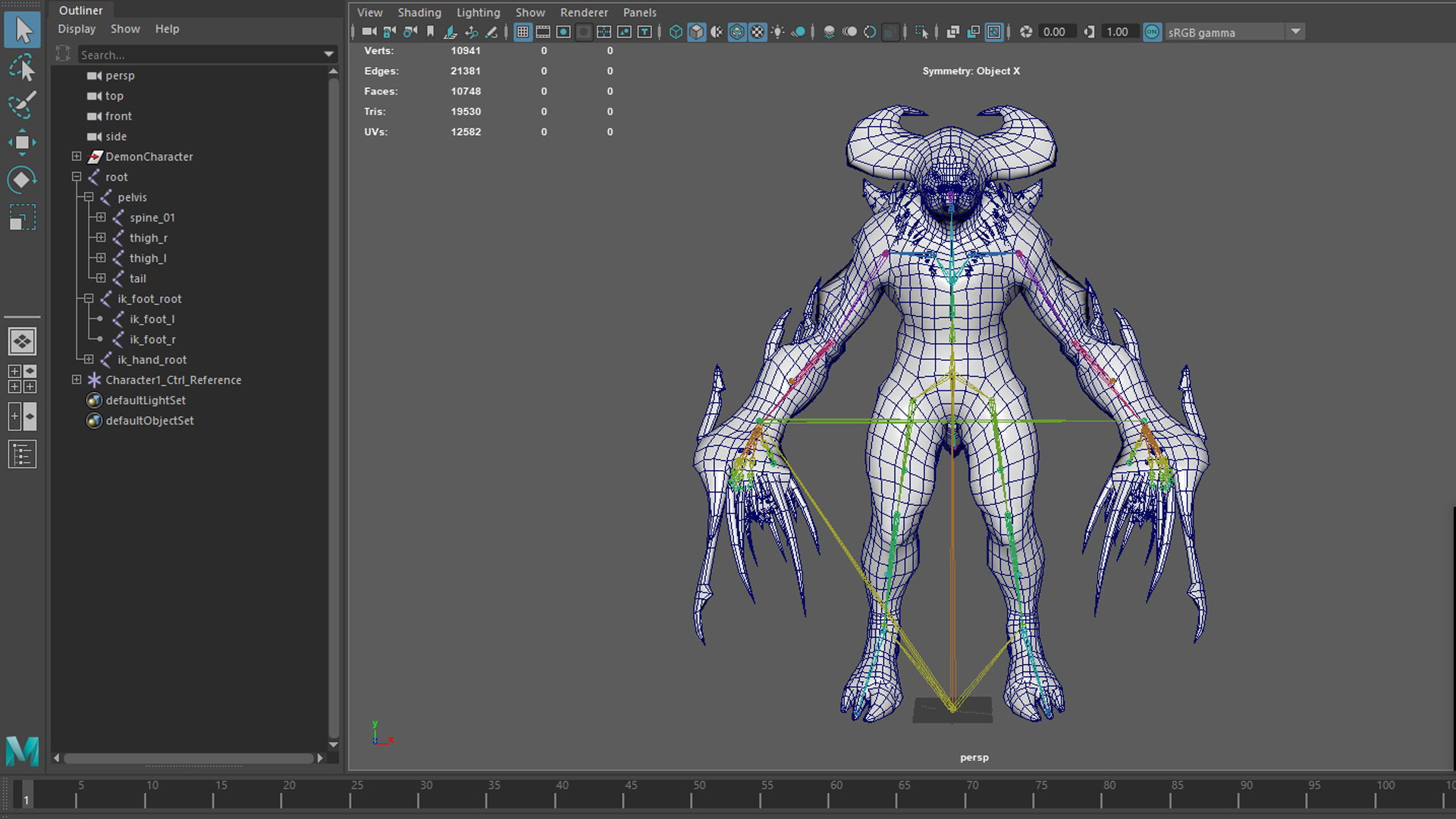The height and width of the screenshot is (819, 1456).
Task: Activate the Move tool
Action: point(23,142)
